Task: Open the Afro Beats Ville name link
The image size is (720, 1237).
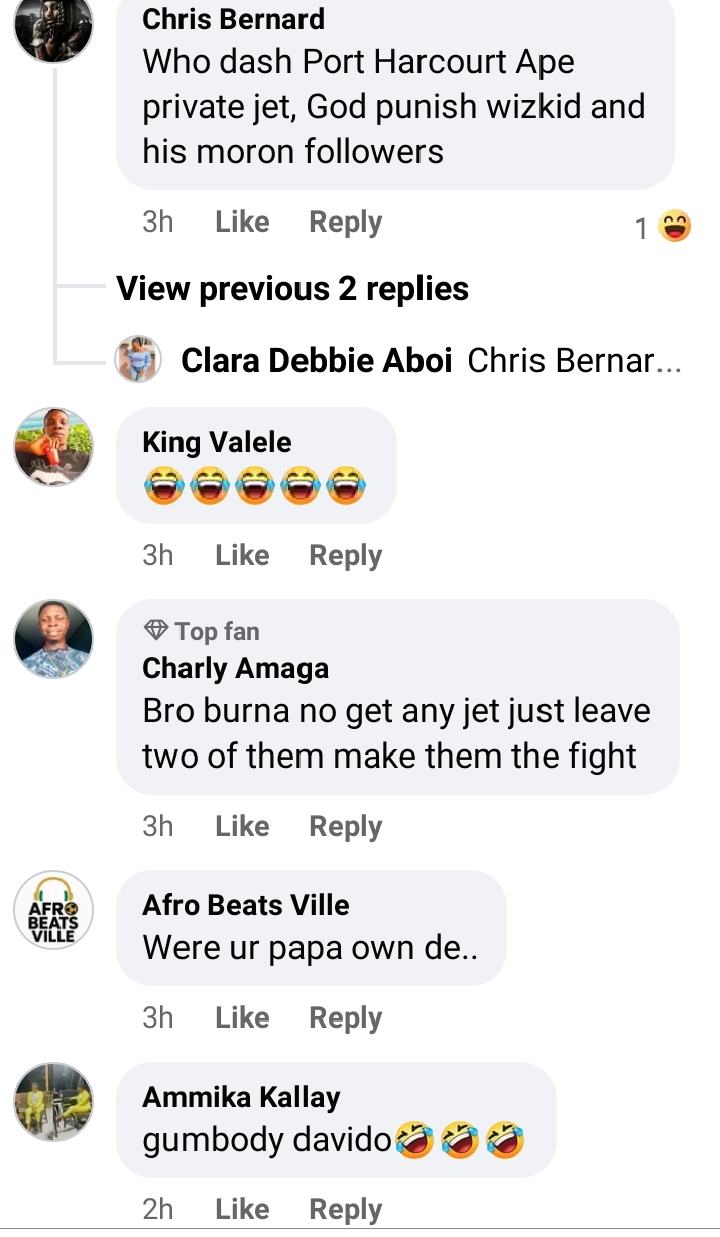Action: (x=246, y=905)
